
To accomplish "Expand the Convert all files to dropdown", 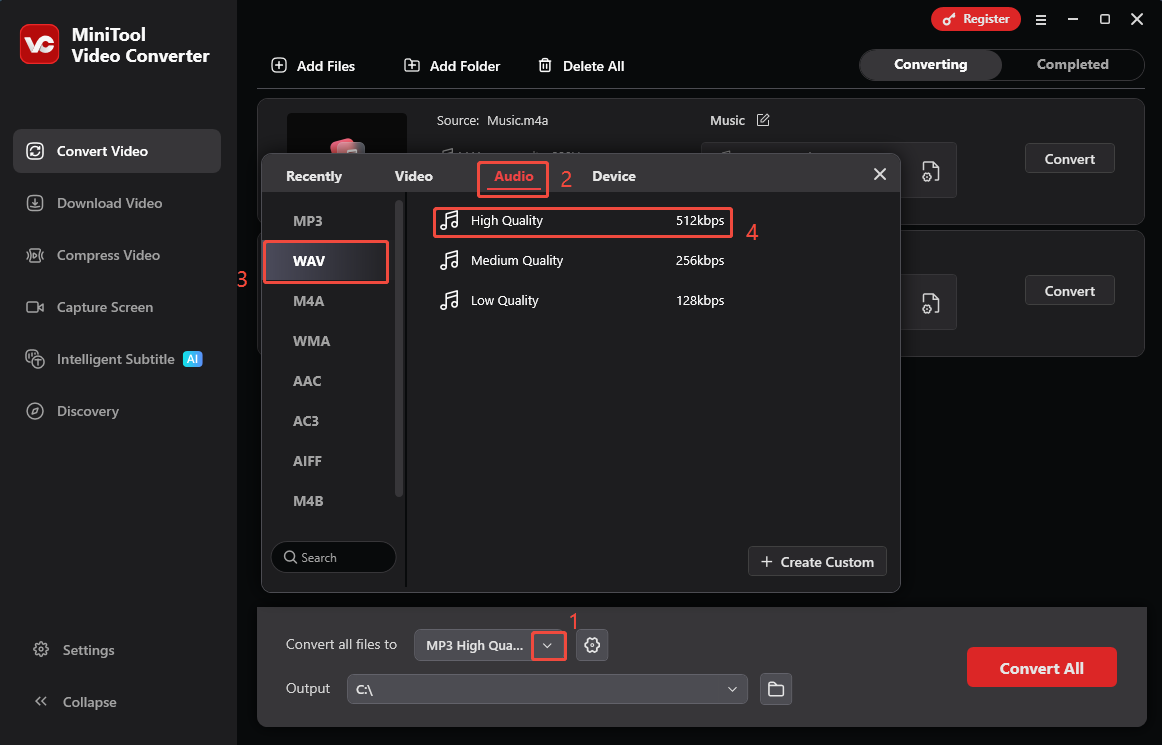I will coord(548,645).
